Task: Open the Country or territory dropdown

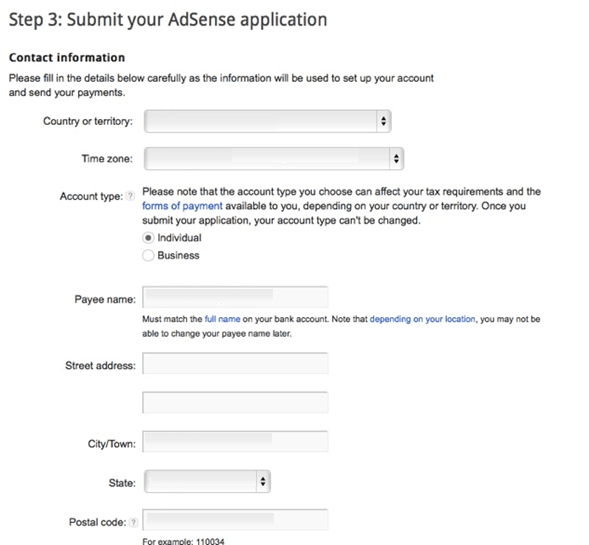Action: tap(267, 121)
